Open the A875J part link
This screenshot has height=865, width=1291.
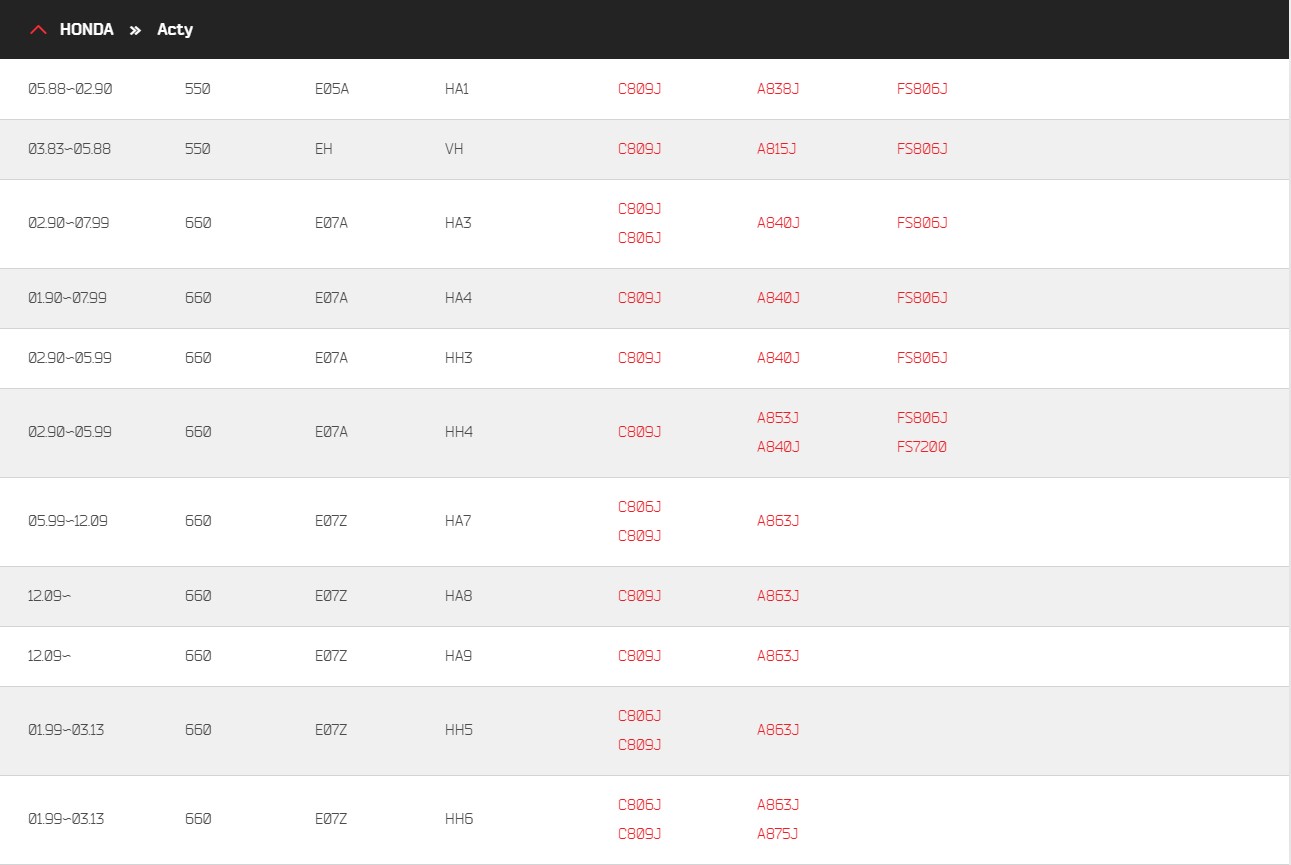tap(778, 834)
